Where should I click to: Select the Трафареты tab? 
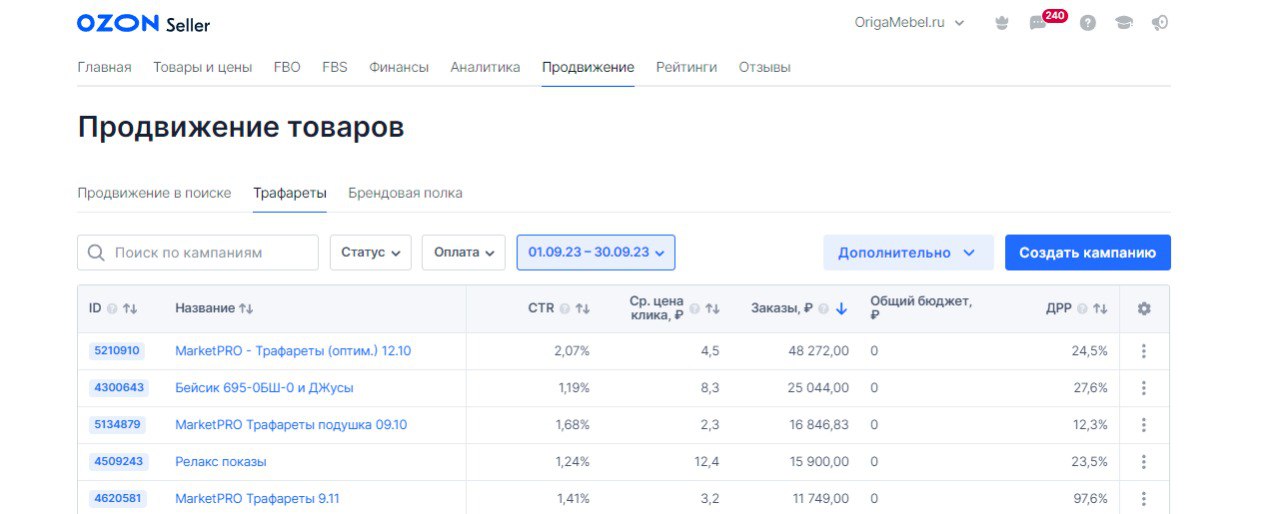point(290,193)
